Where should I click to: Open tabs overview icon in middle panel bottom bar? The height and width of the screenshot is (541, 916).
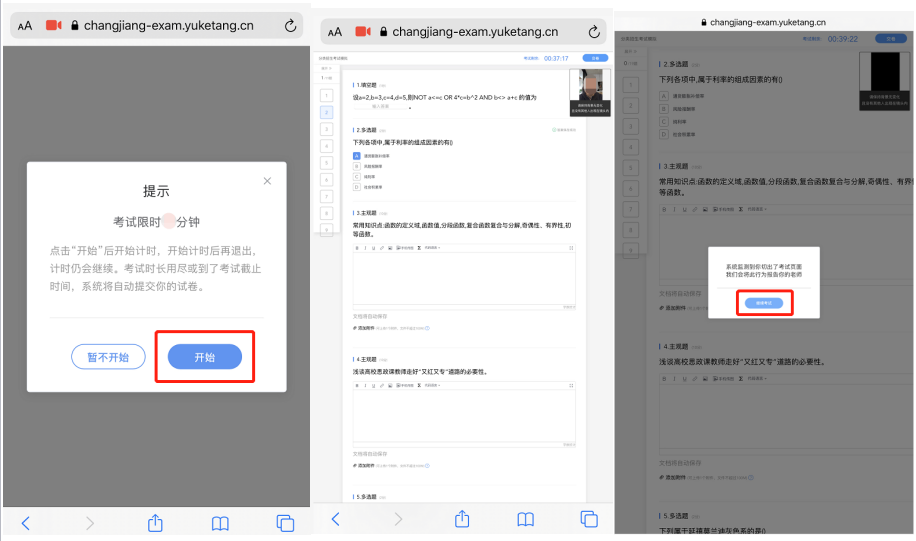[589, 519]
